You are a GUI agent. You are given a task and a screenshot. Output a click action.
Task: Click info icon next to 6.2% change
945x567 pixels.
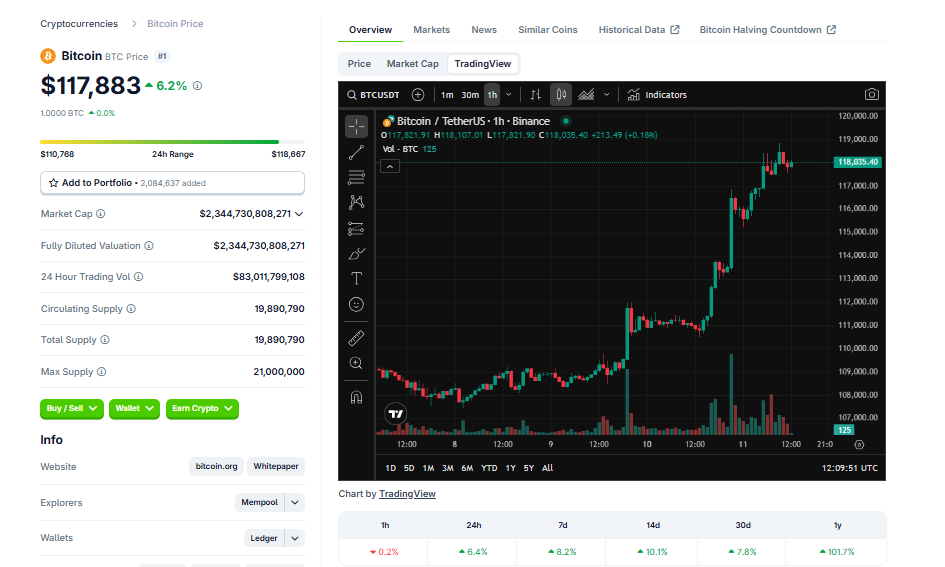tap(198, 86)
